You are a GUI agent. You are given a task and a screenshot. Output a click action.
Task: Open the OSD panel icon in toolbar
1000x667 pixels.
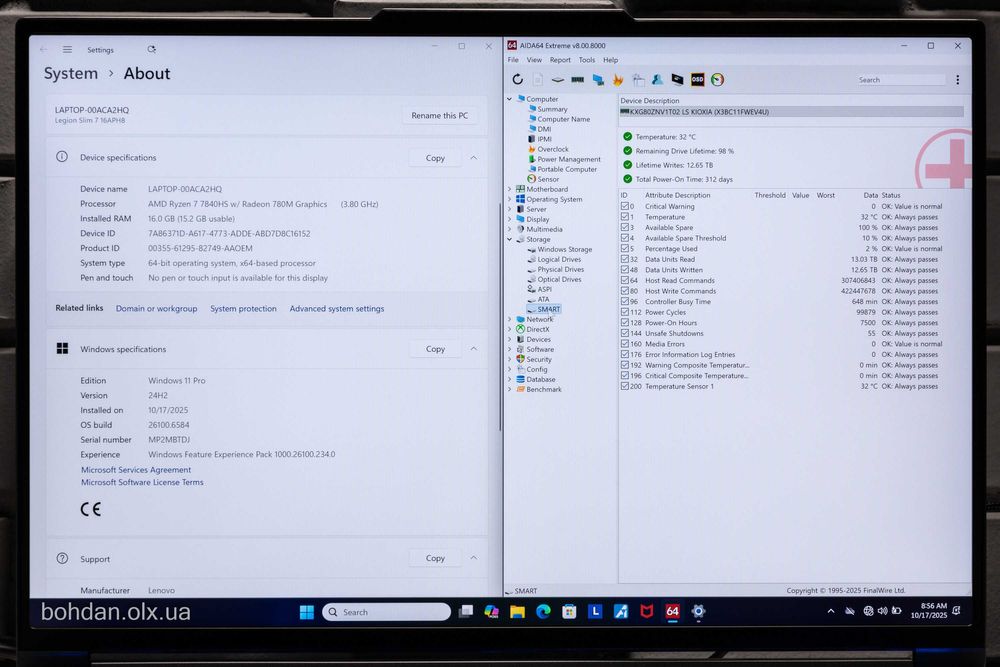pos(698,80)
